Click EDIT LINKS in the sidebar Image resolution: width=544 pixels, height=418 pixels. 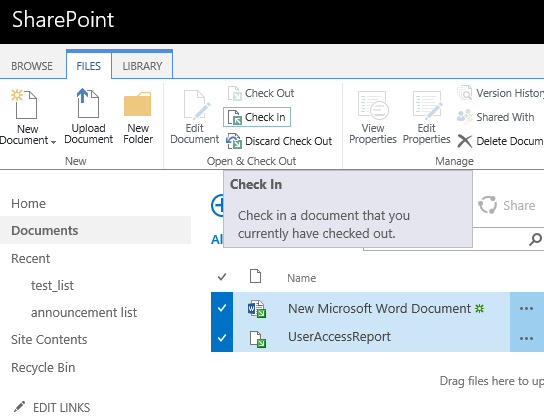(x=61, y=408)
